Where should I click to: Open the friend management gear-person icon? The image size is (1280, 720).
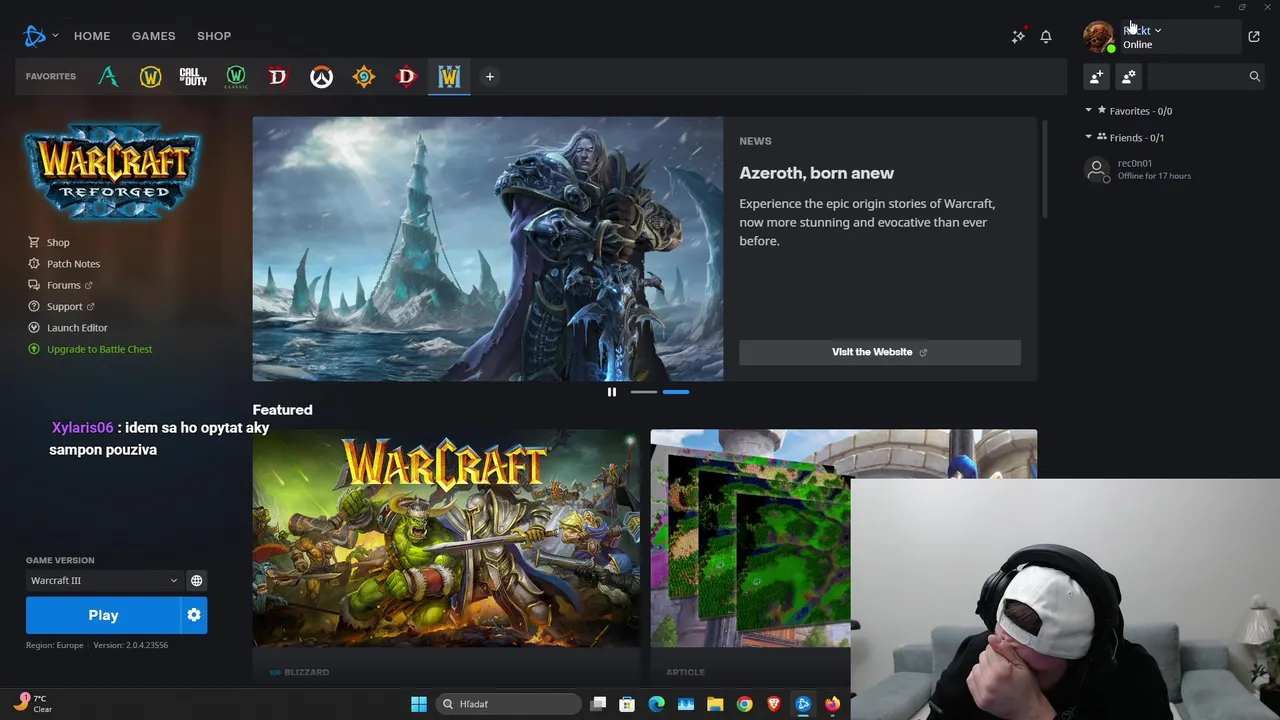1129,76
